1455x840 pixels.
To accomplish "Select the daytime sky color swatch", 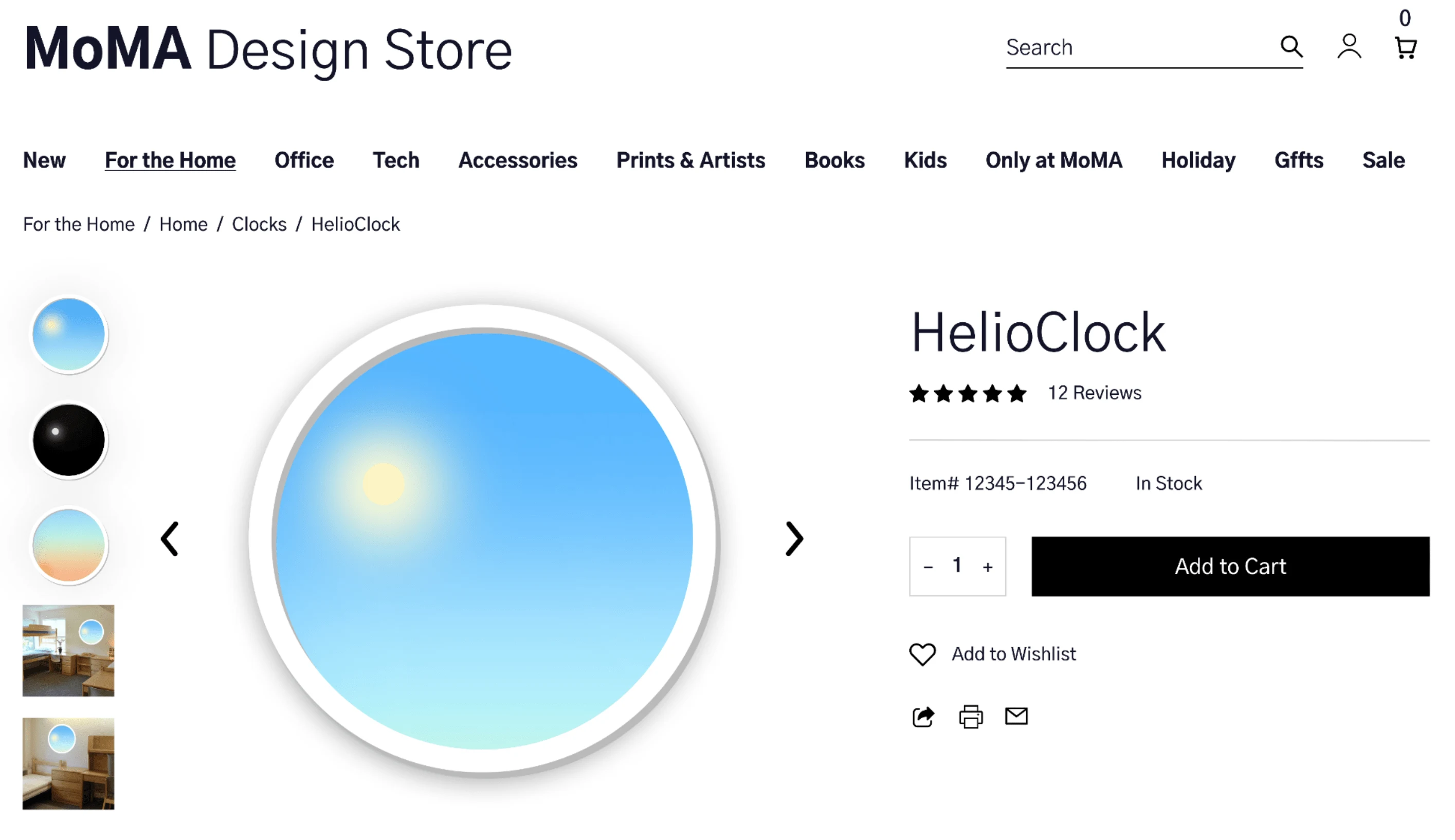I will point(68,333).
